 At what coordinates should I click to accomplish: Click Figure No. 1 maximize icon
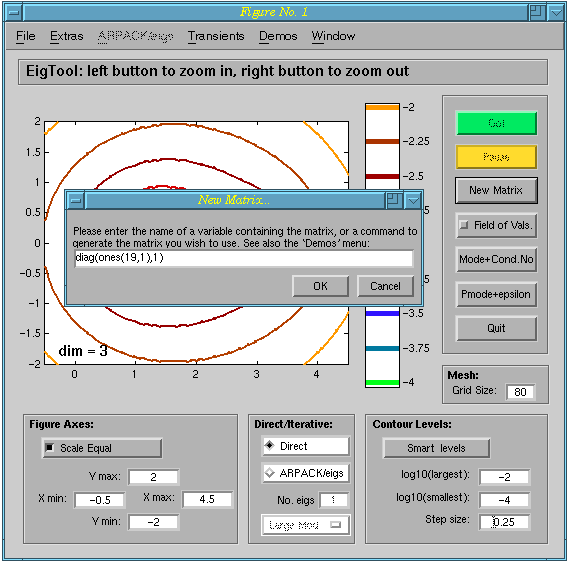point(537,13)
